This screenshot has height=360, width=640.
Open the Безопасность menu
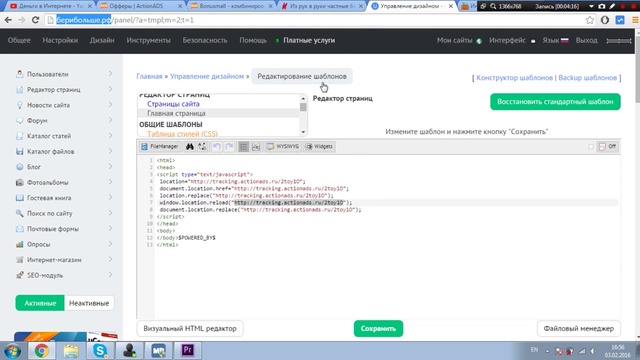coord(205,40)
